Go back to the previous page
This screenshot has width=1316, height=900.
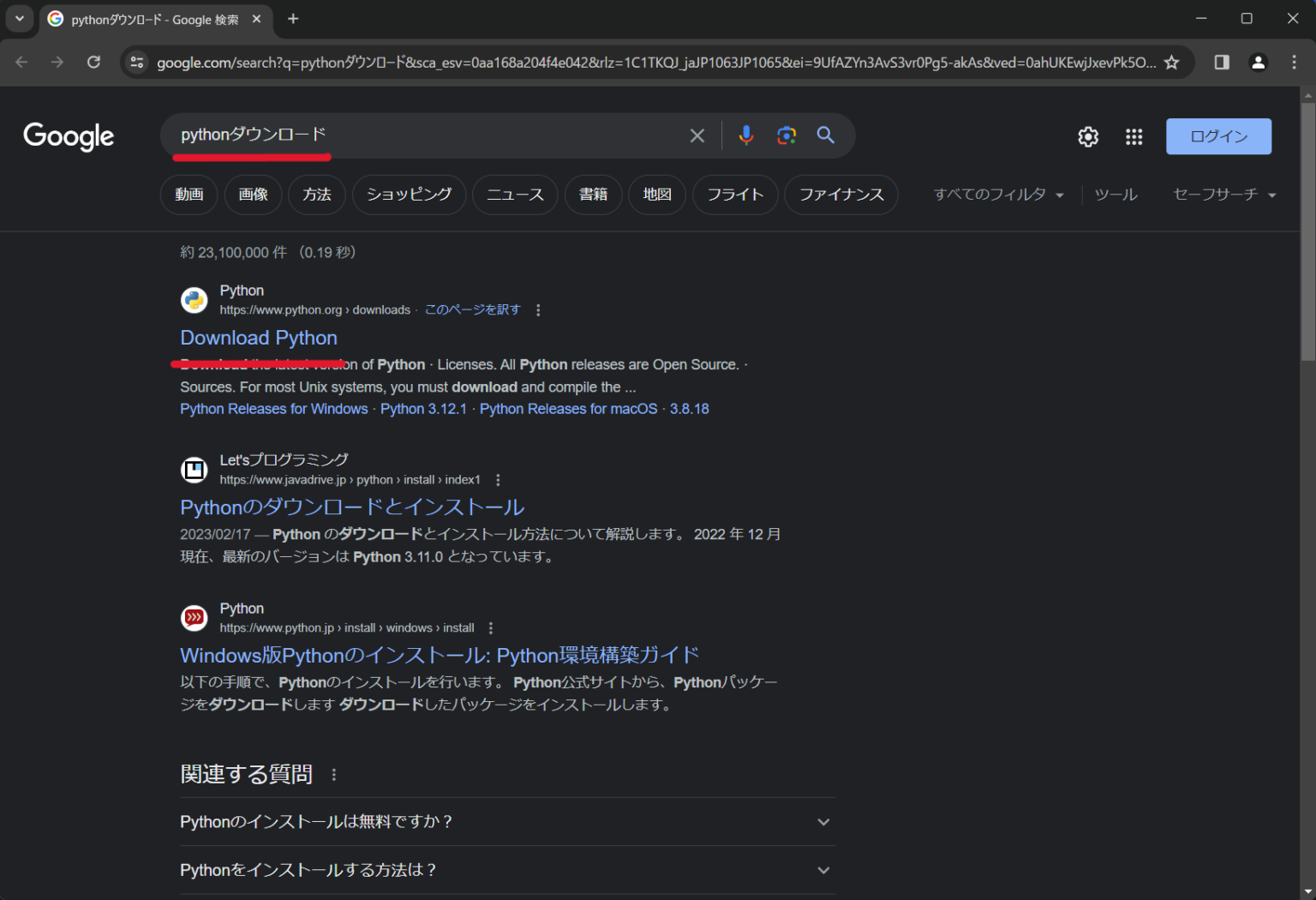(21, 62)
